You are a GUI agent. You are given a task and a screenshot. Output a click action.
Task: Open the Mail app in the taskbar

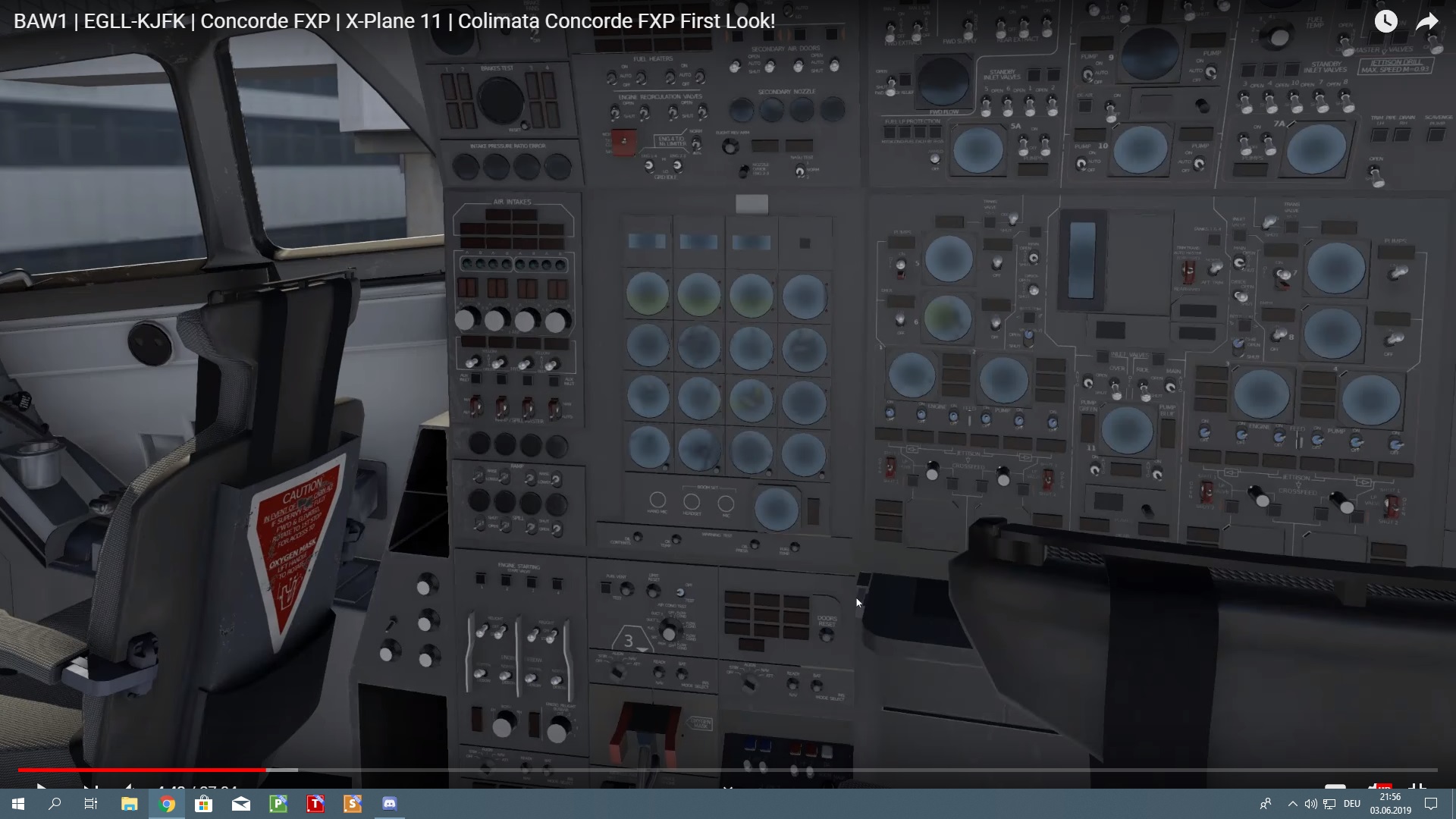pyautogui.click(x=241, y=804)
